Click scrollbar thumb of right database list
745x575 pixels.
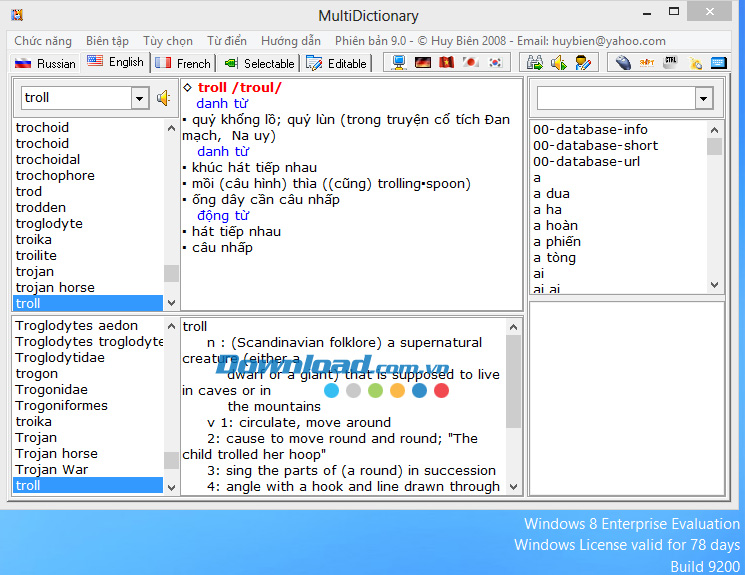(x=714, y=146)
